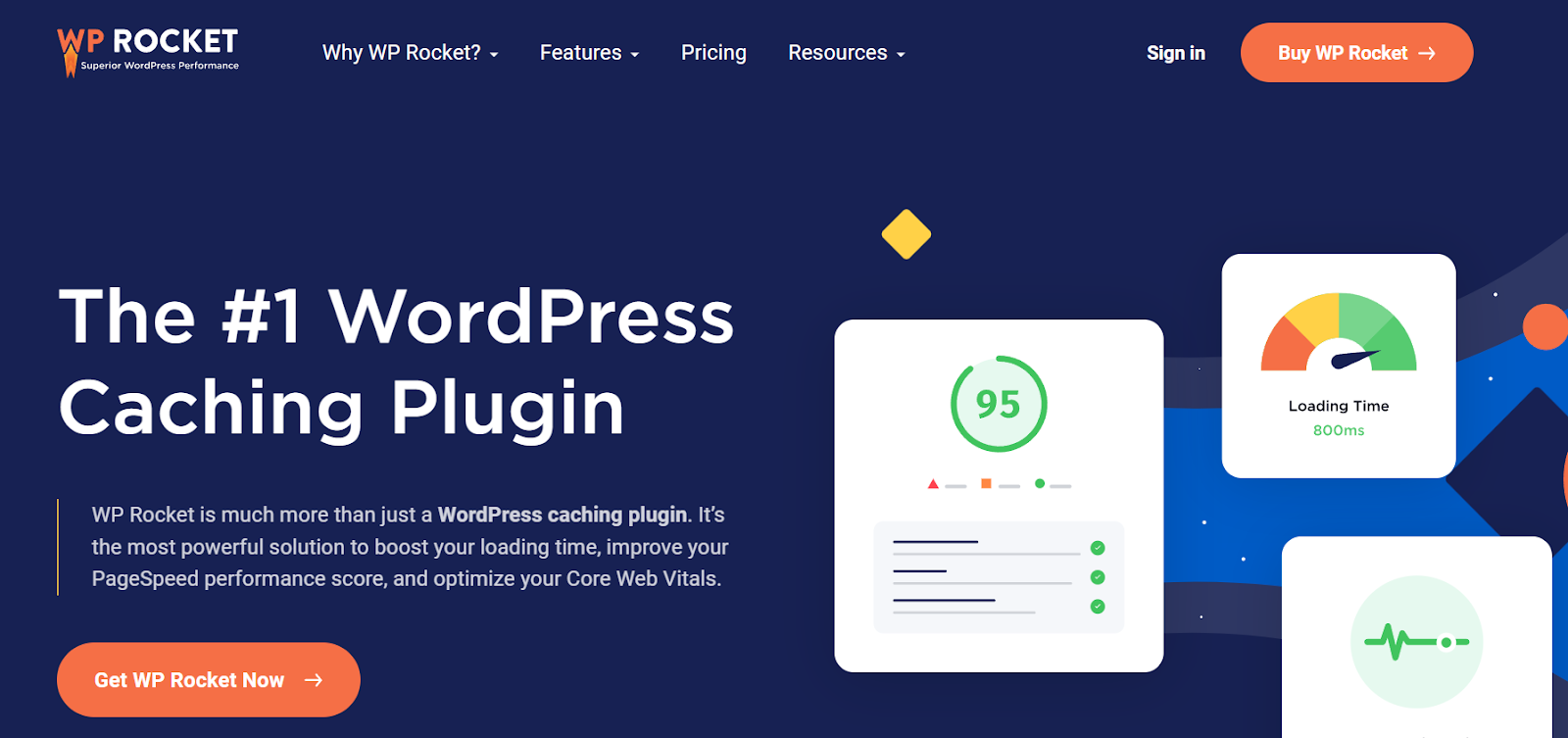Click the 800ms value
The image size is (1568, 738).
[x=1339, y=430]
